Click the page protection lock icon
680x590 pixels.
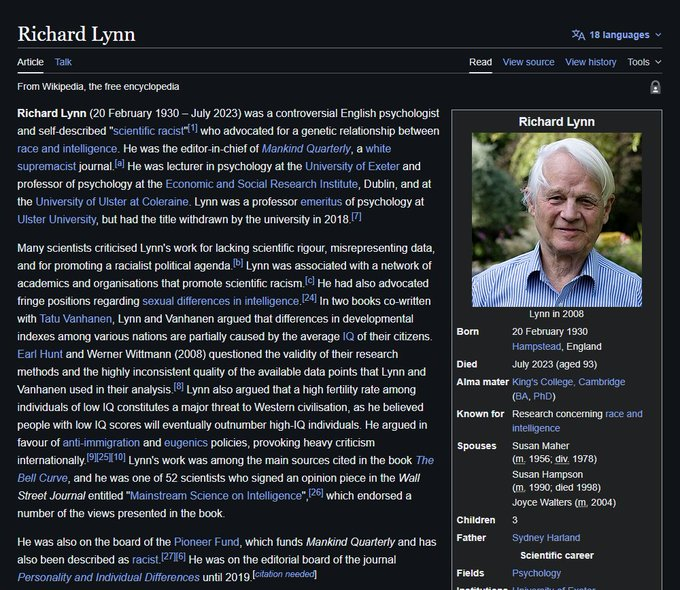pos(655,87)
